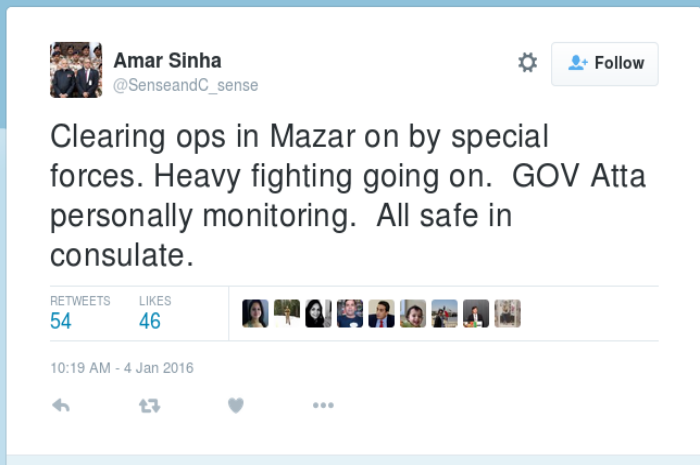The image size is (700, 465).
Task: Open Amar Sinha's profile picture
Action: click(x=76, y=70)
